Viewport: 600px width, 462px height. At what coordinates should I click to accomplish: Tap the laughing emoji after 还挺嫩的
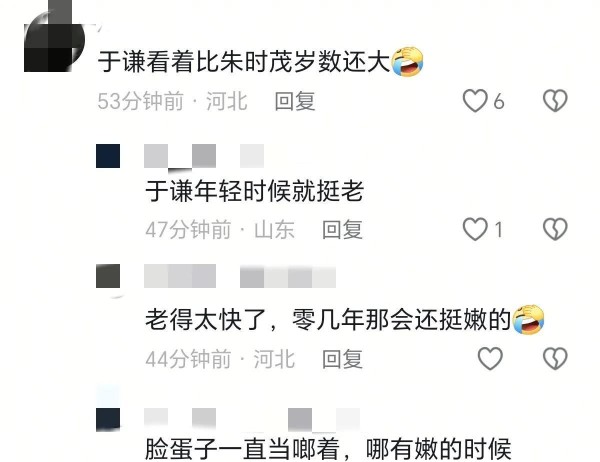click(x=528, y=320)
